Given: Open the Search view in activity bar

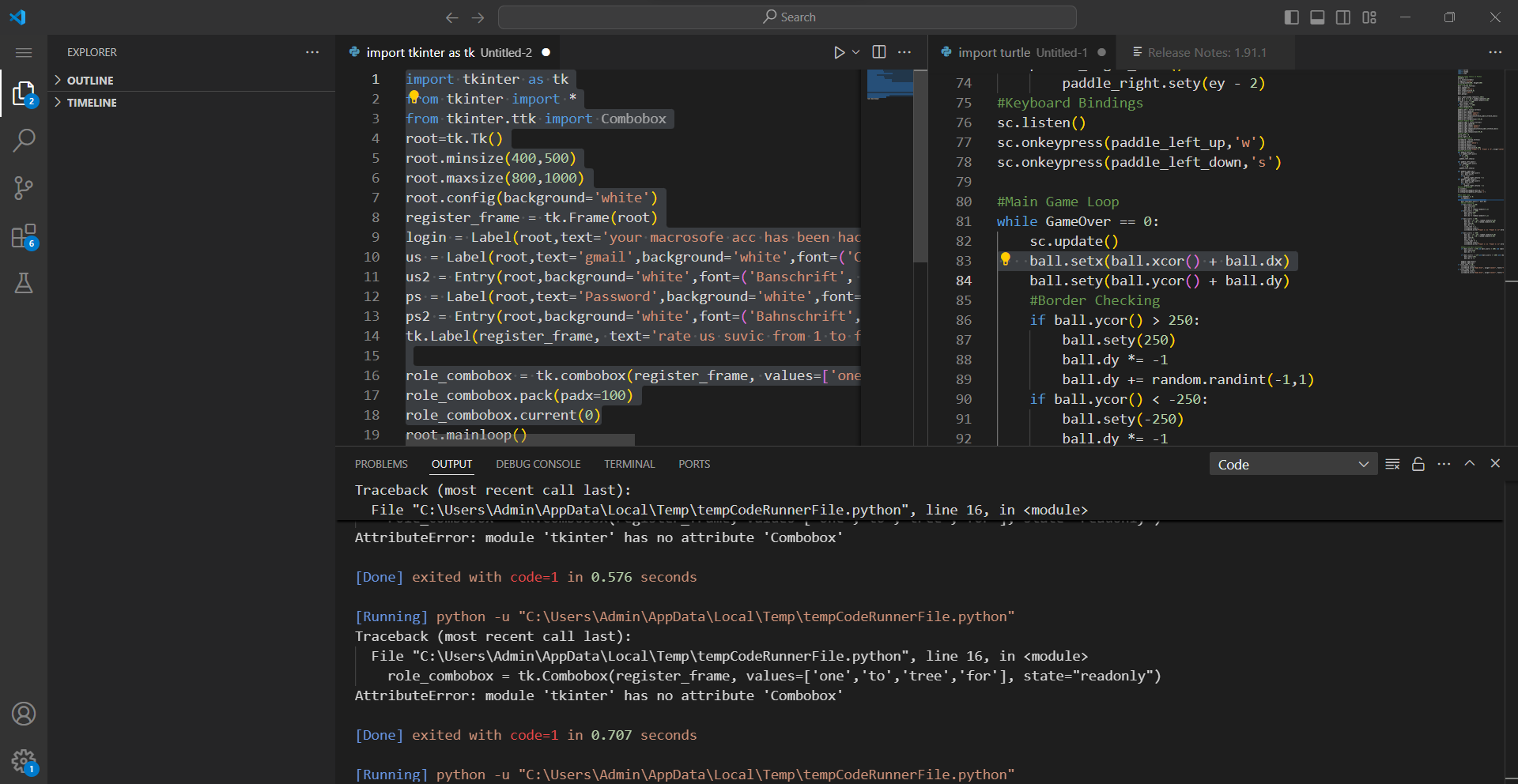Looking at the screenshot, I should [24, 141].
